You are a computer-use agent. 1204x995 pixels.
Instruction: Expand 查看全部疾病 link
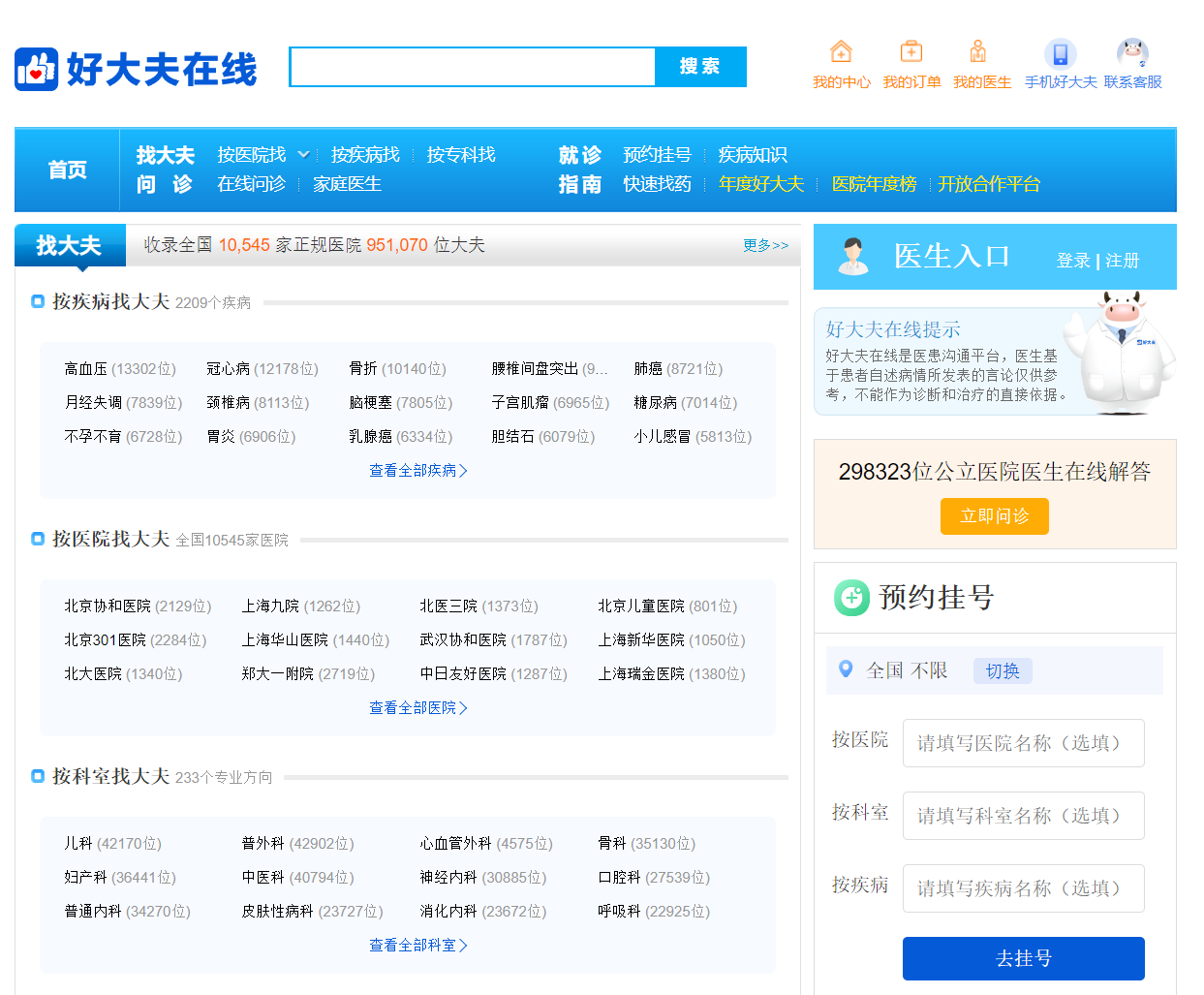pos(417,471)
